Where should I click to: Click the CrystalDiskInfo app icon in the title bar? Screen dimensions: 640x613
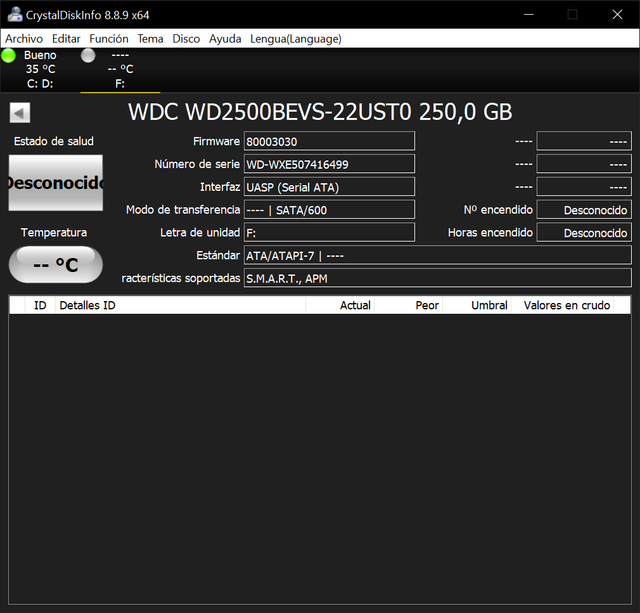click(x=15, y=15)
